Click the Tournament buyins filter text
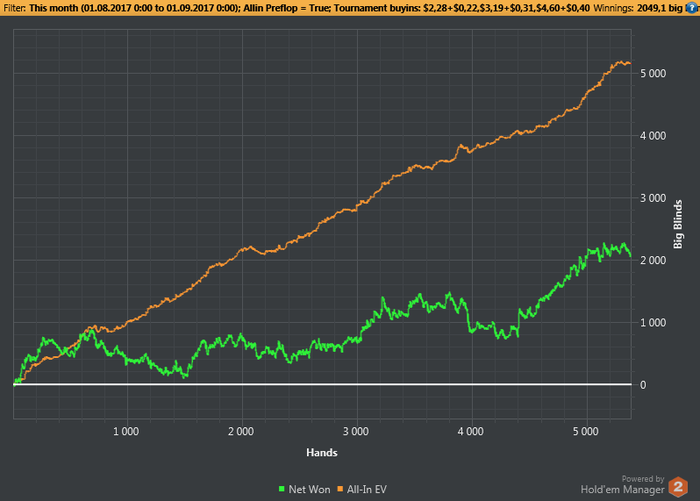 [461, 8]
